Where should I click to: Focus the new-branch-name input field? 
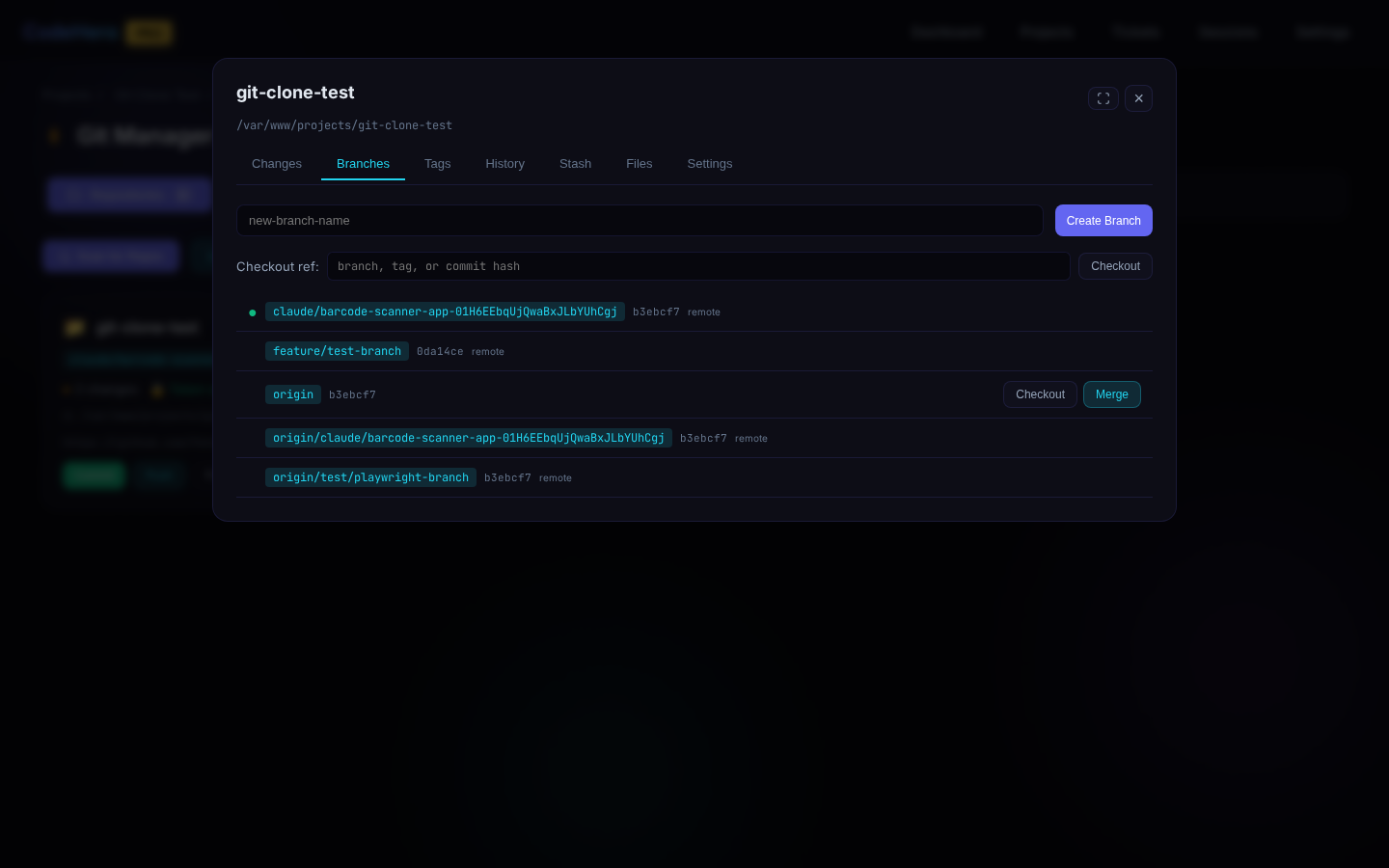click(x=639, y=221)
